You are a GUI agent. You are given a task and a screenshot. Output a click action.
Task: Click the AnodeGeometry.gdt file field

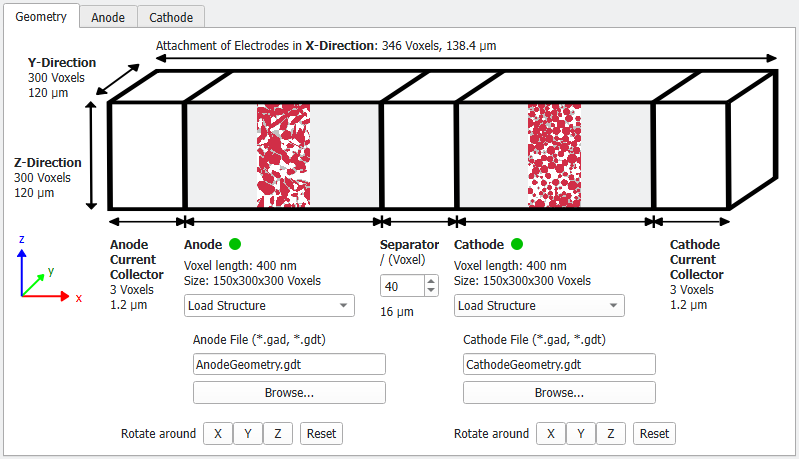[289, 364]
